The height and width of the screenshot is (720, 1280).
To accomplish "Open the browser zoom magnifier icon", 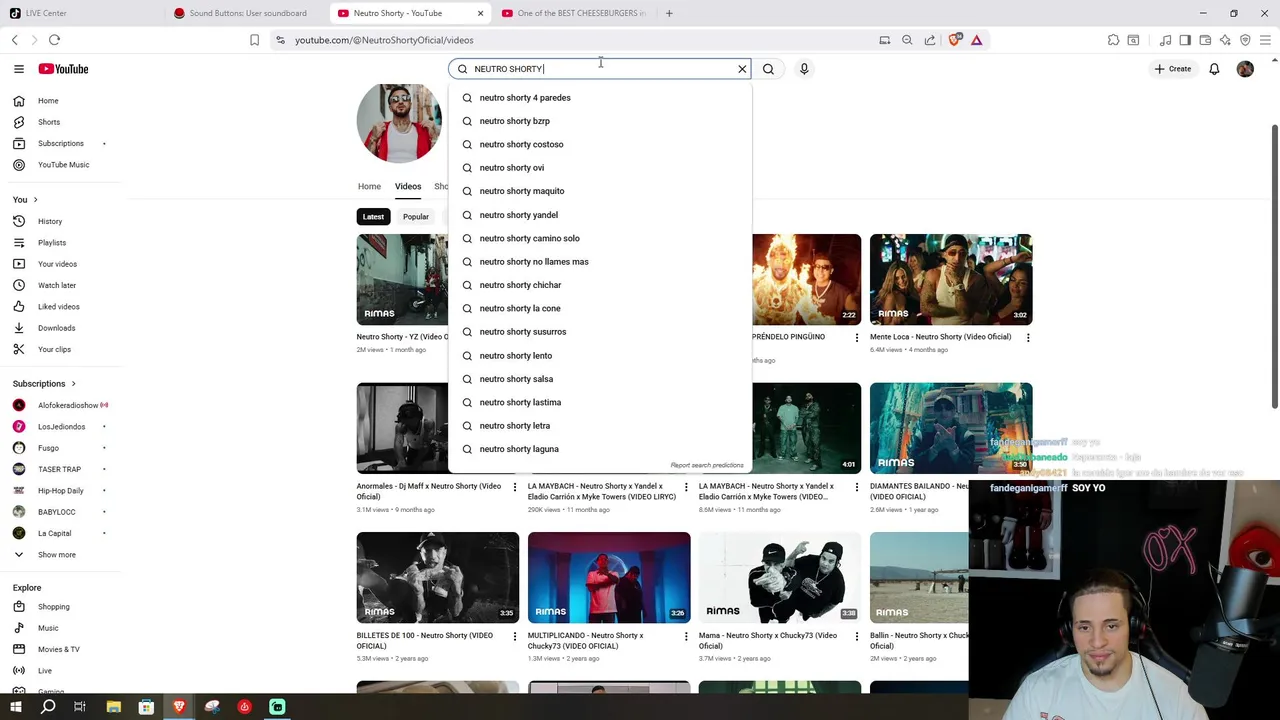I will point(907,40).
